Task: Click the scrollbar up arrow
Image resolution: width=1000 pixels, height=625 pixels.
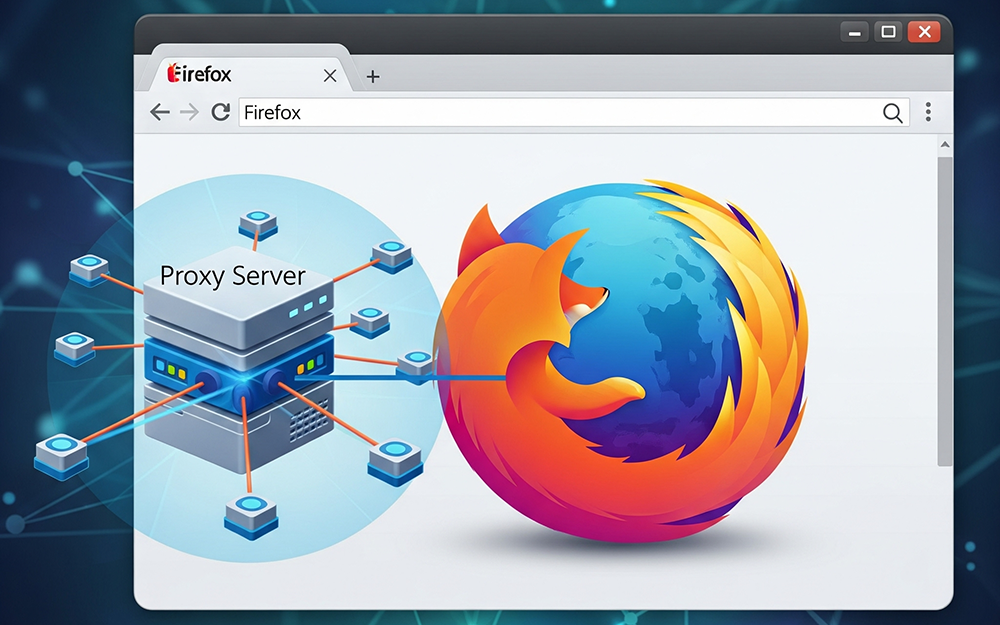Action: [x=945, y=145]
